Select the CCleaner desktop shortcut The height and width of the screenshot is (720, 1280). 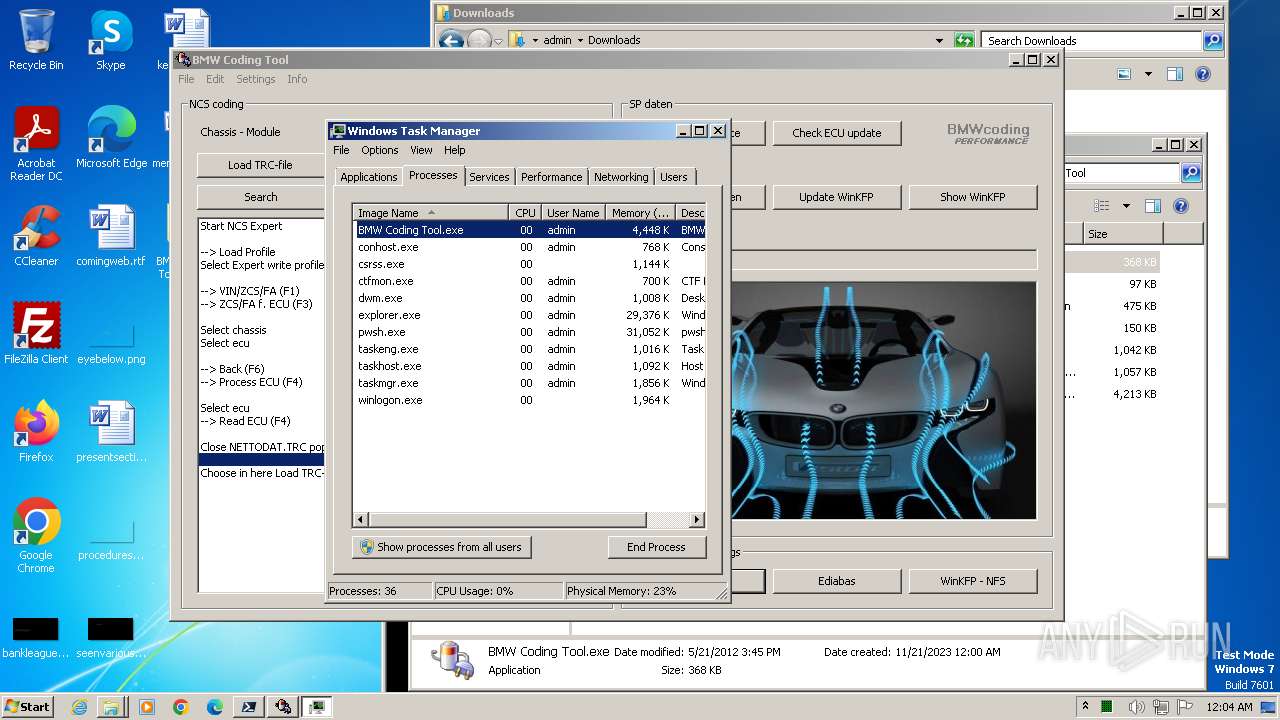coord(36,235)
